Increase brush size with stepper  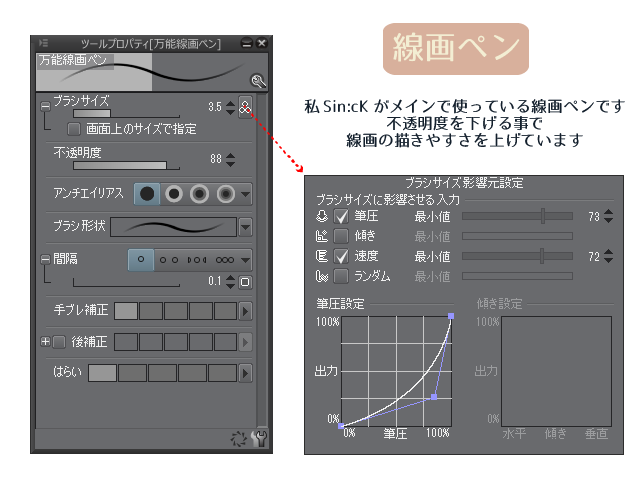(x=231, y=103)
